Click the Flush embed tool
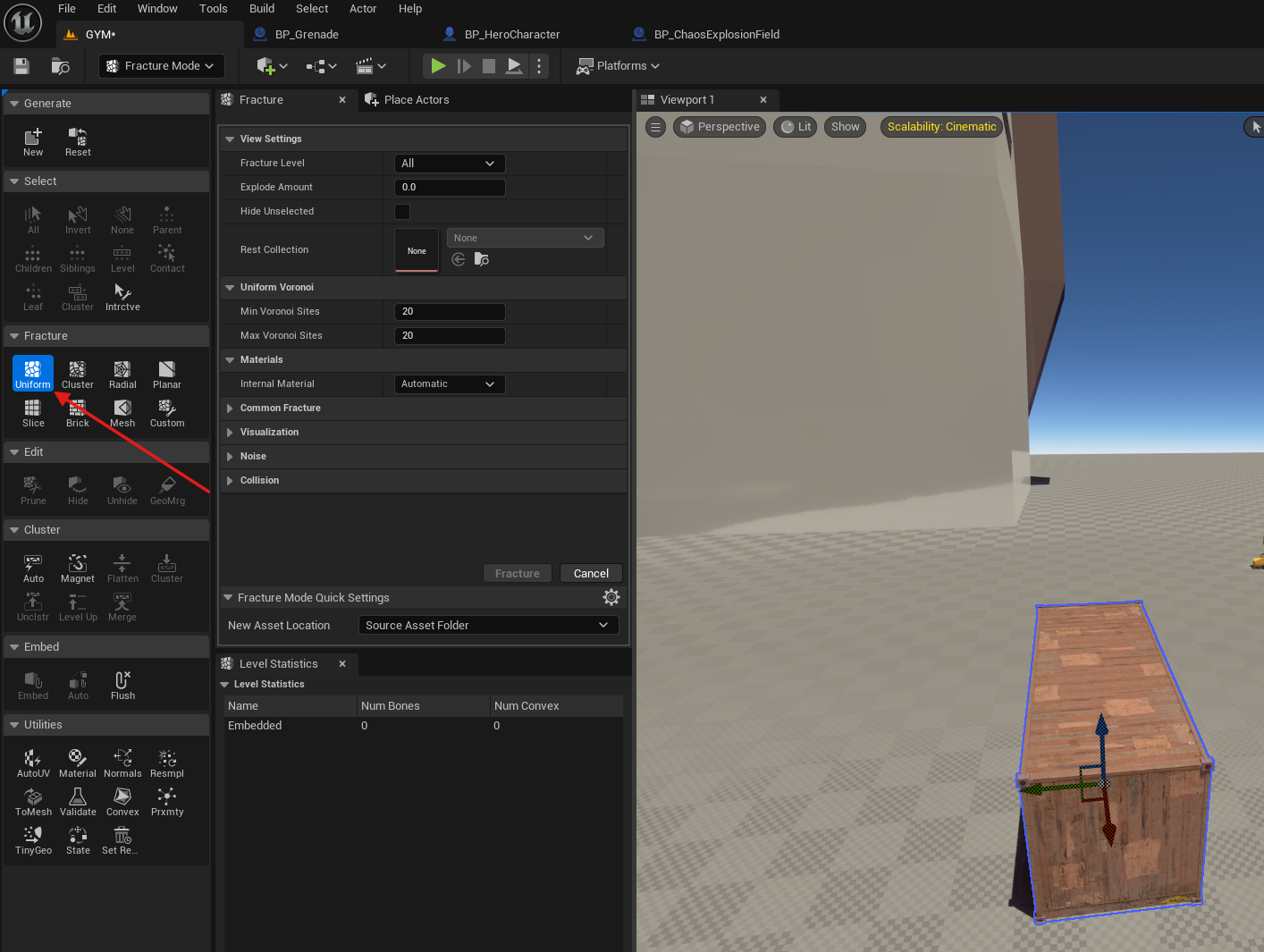 tap(122, 685)
